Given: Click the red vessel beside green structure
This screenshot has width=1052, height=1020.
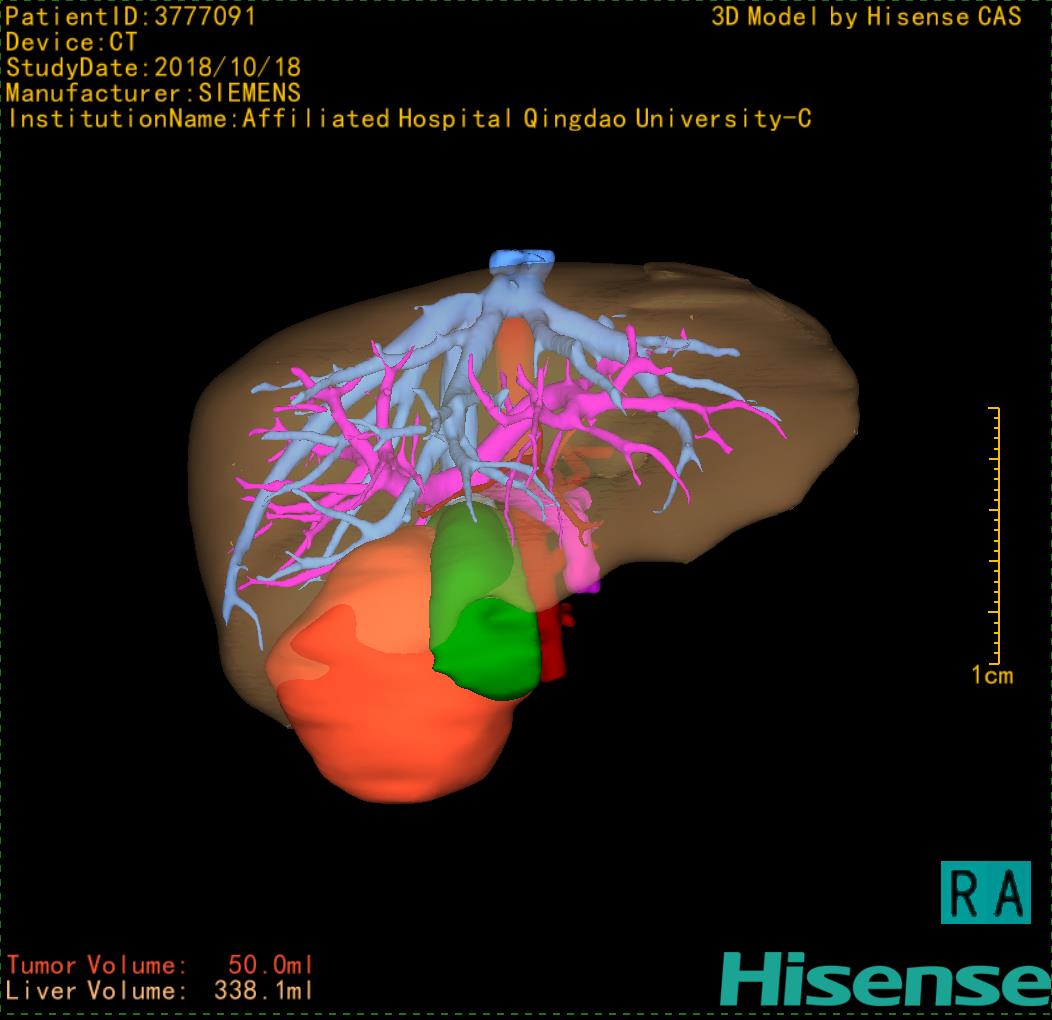Looking at the screenshot, I should [554, 642].
